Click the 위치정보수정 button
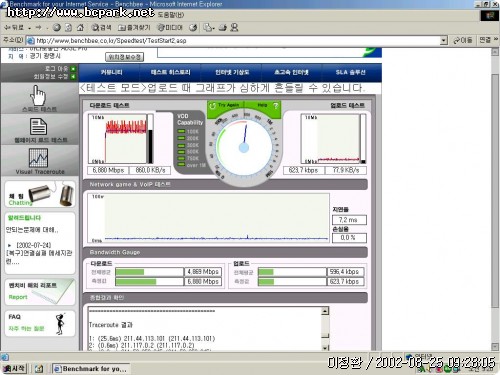Image resolution: width=500 pixels, height=375 pixels. click(x=125, y=57)
